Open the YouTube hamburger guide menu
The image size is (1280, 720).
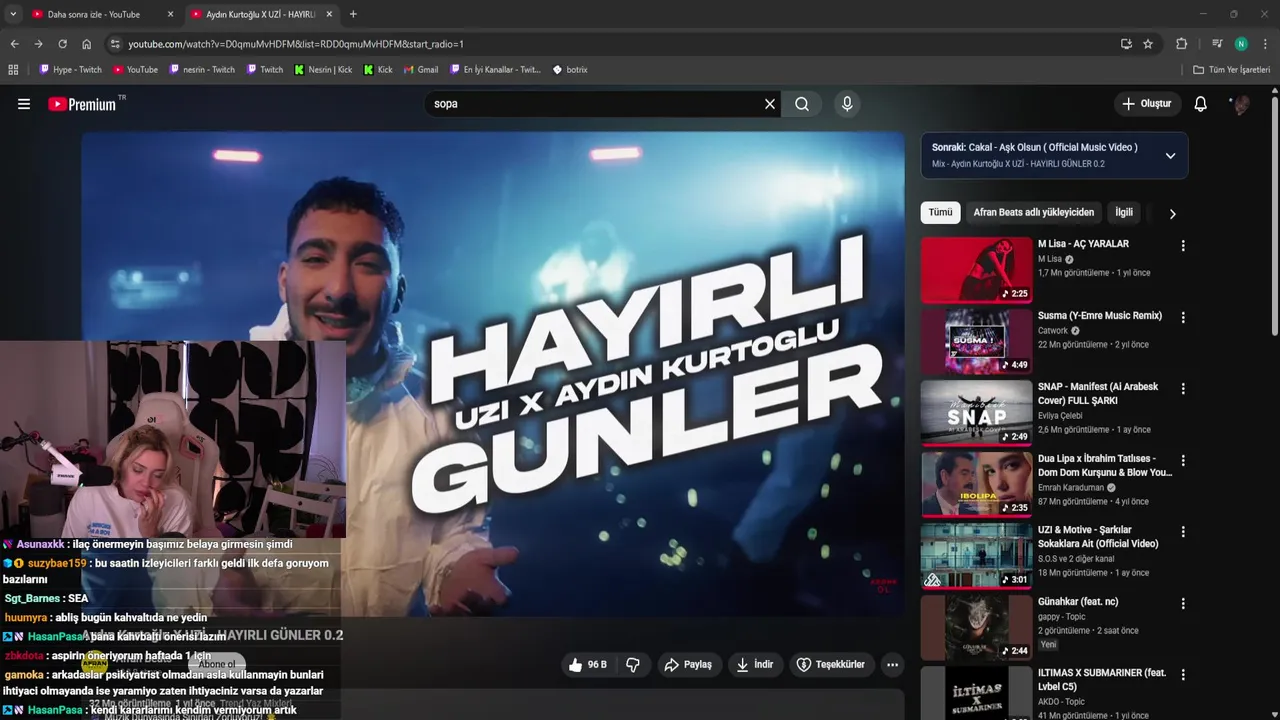pyautogui.click(x=24, y=104)
